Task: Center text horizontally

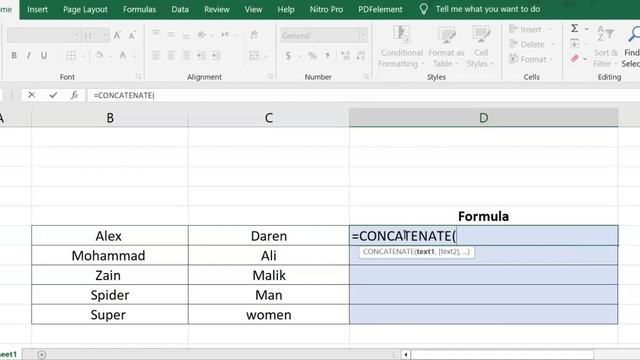Action: tap(171, 55)
